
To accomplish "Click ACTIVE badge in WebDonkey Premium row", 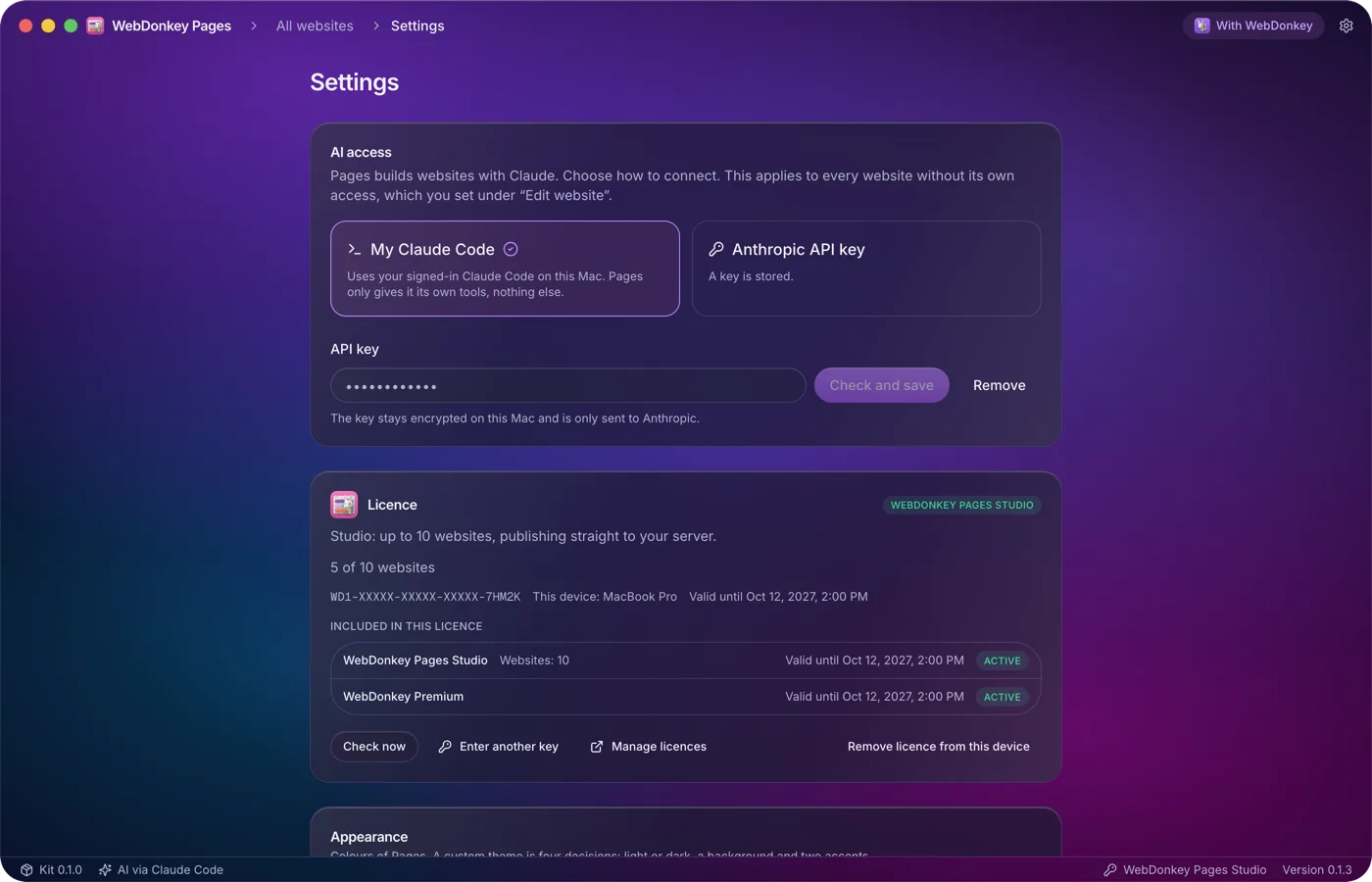I will (1003, 697).
